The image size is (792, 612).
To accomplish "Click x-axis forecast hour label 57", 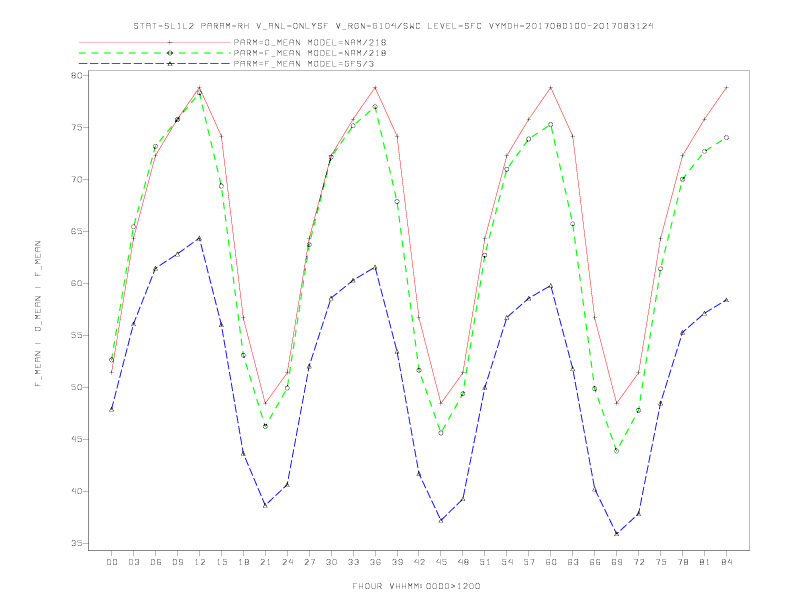I will click(x=529, y=562).
